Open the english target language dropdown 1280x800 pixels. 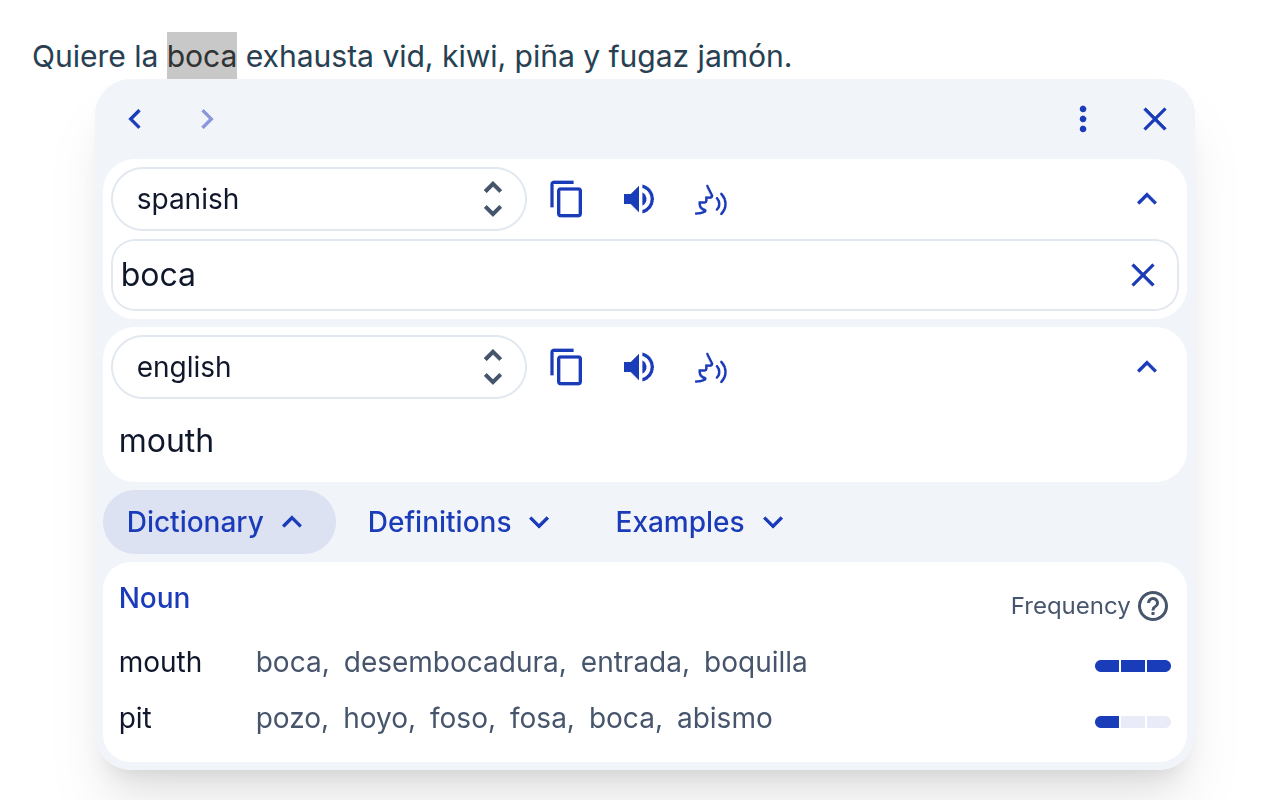pos(318,367)
